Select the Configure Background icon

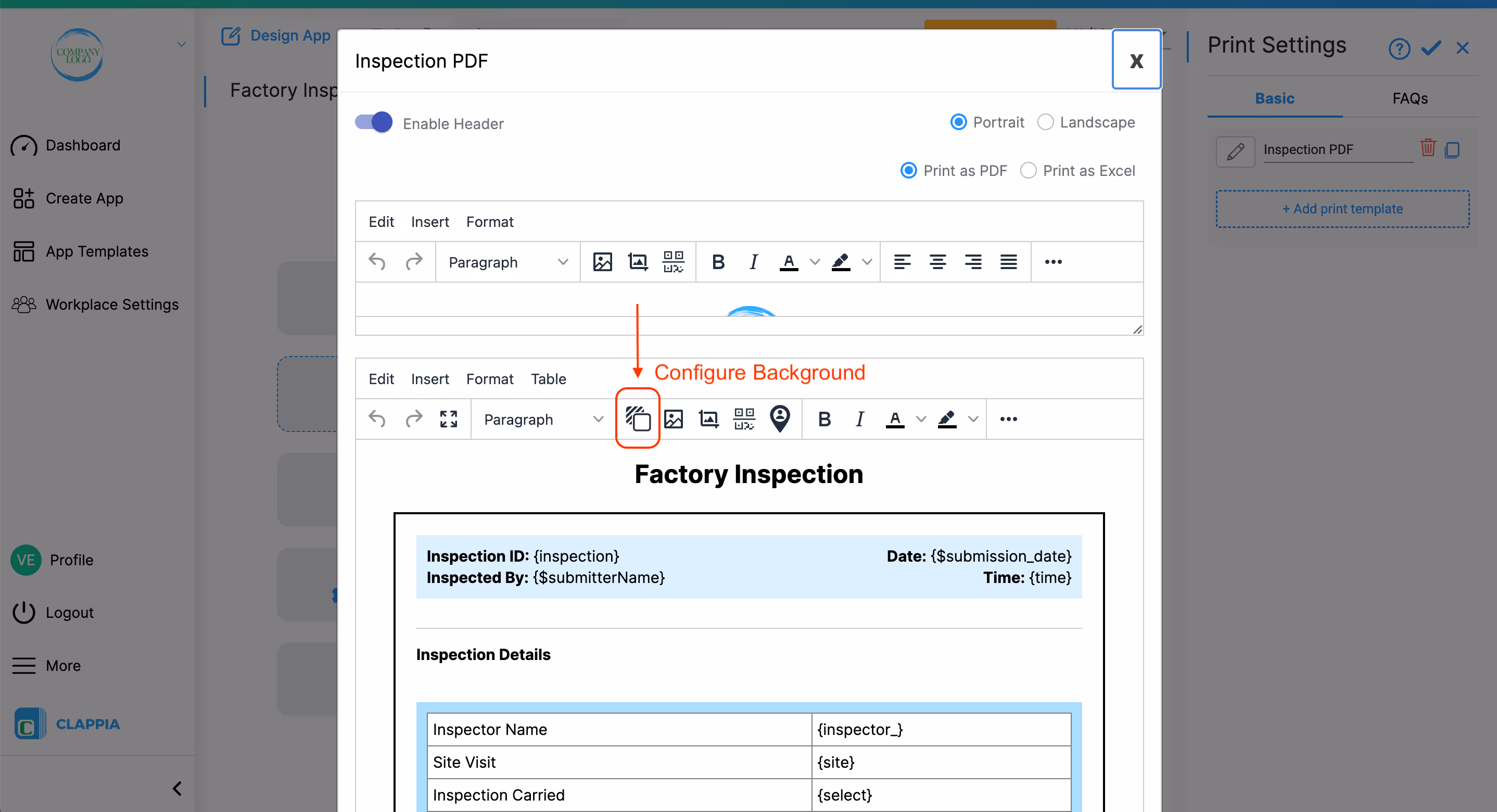point(638,418)
